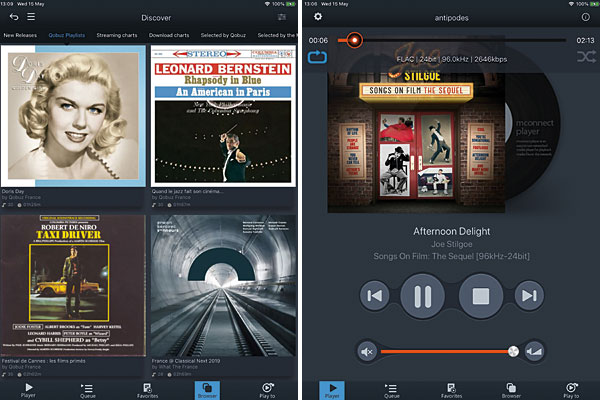Click the 'Doris Day' playlist title text
The height and width of the screenshot is (400, 600).
coord(13,191)
